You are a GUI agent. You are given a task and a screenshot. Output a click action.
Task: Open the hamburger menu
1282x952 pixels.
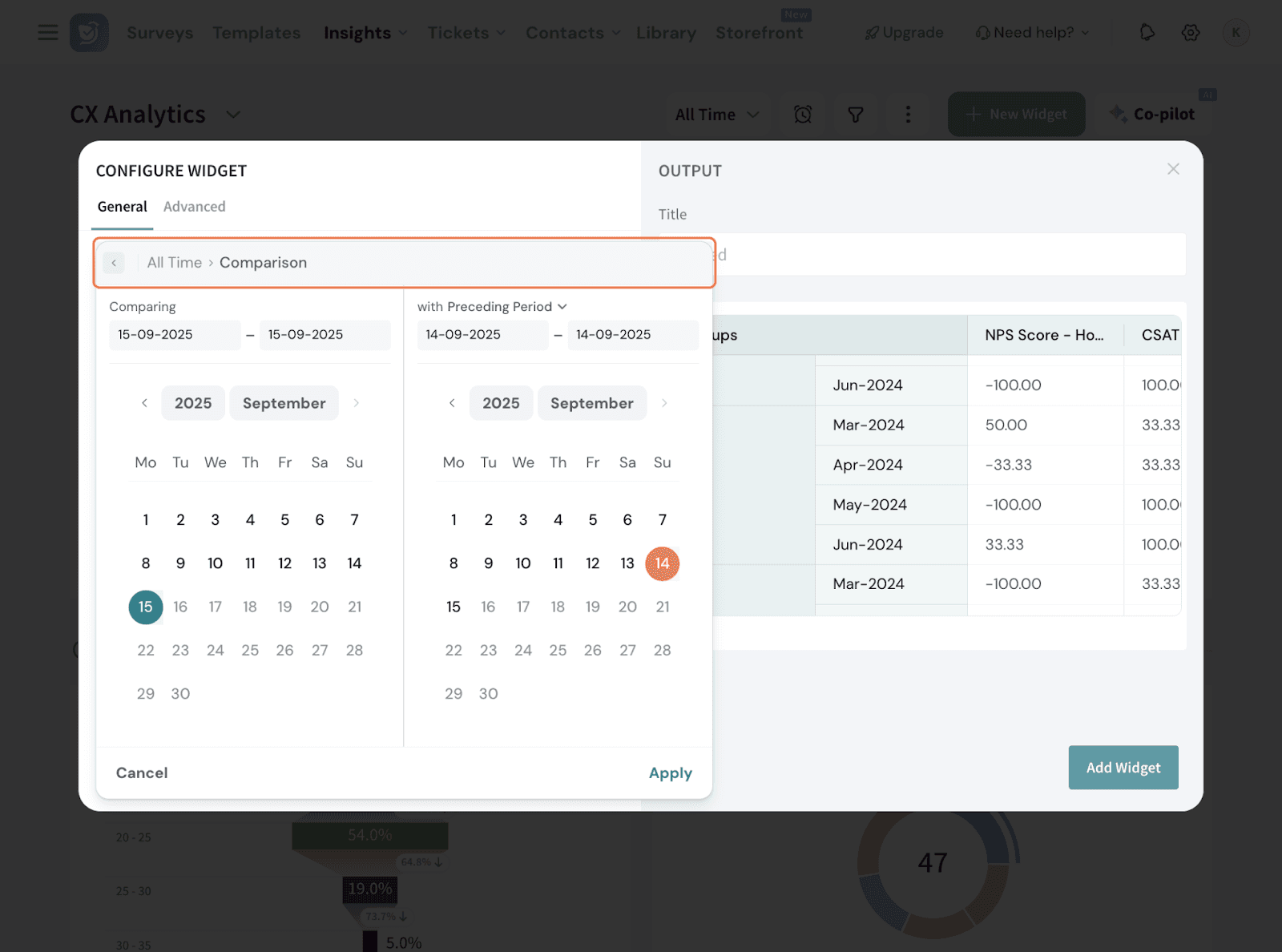pyautogui.click(x=48, y=33)
